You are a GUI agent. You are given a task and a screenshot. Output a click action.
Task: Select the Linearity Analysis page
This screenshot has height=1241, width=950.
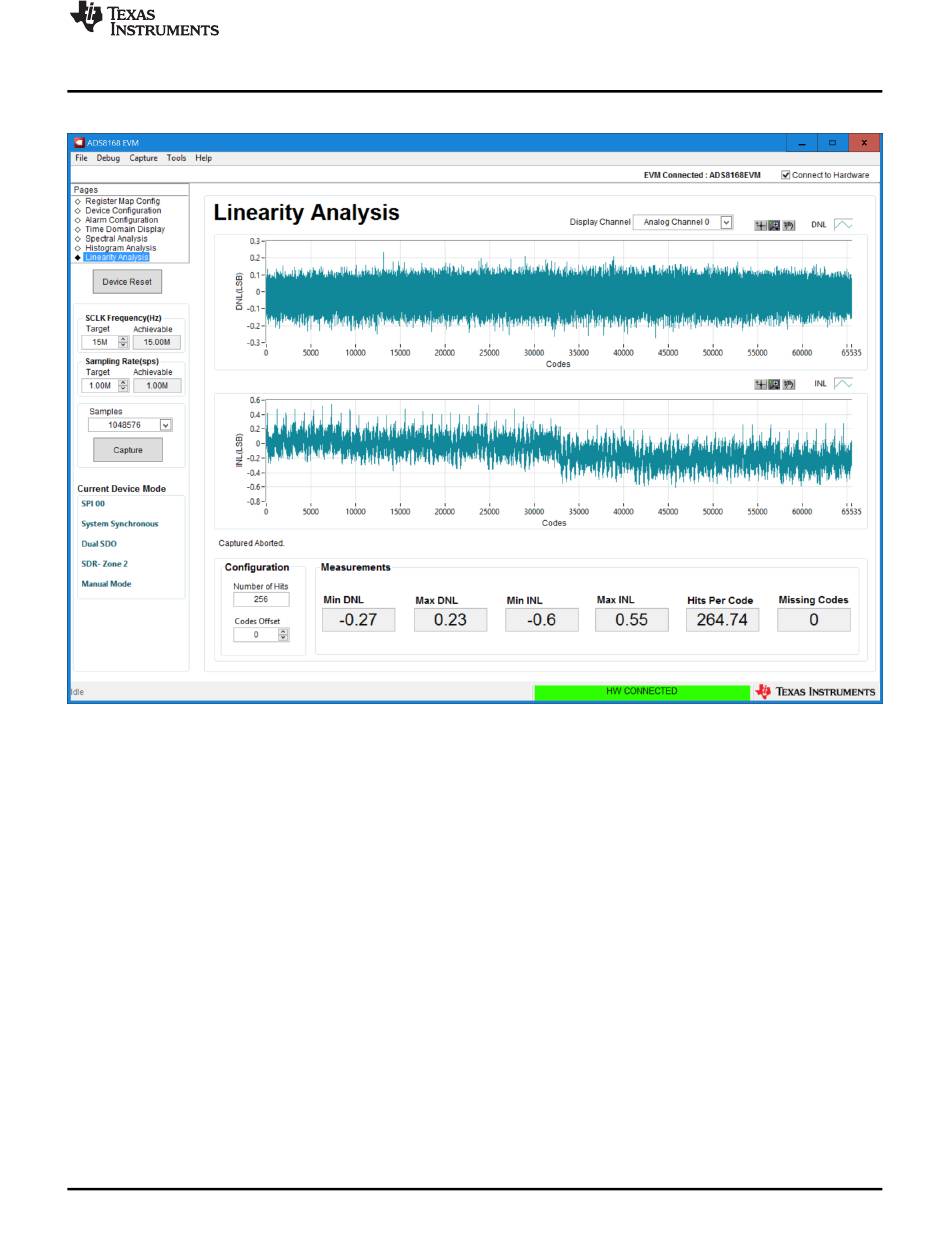point(117,257)
